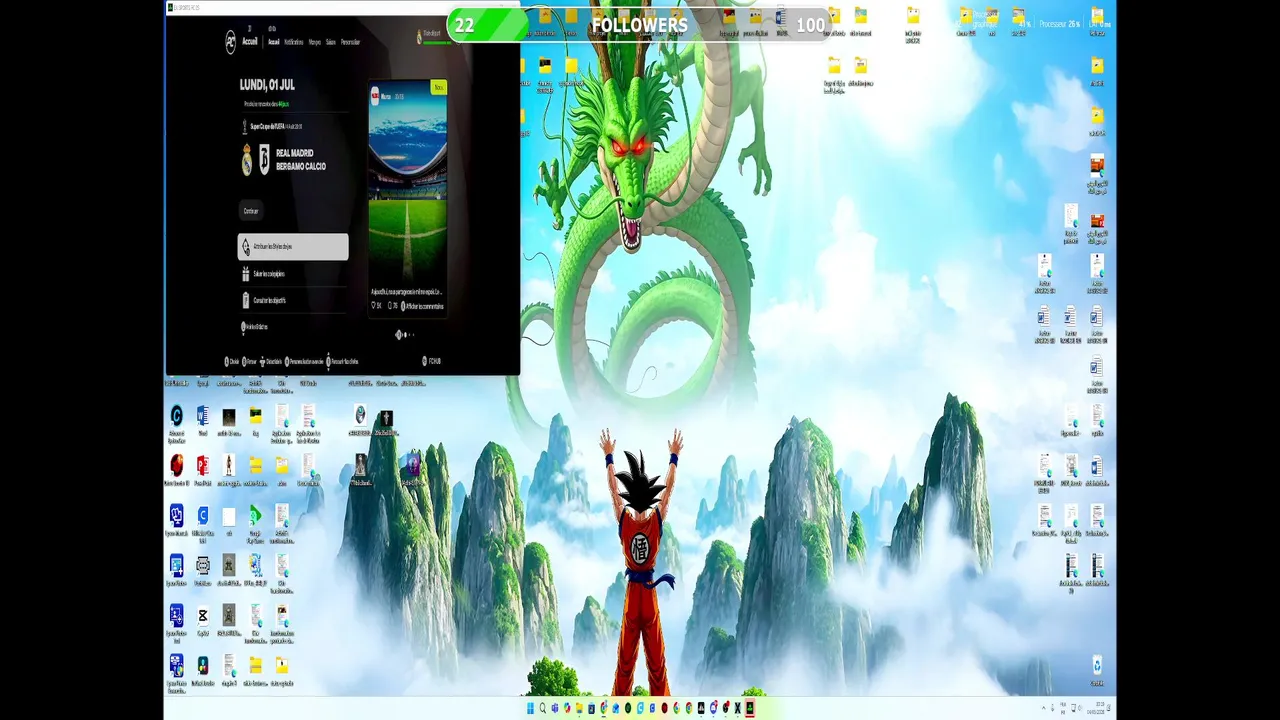Select the Attribuer les Styles de jeu option
Image resolution: width=1280 pixels, height=720 pixels.
click(293, 247)
